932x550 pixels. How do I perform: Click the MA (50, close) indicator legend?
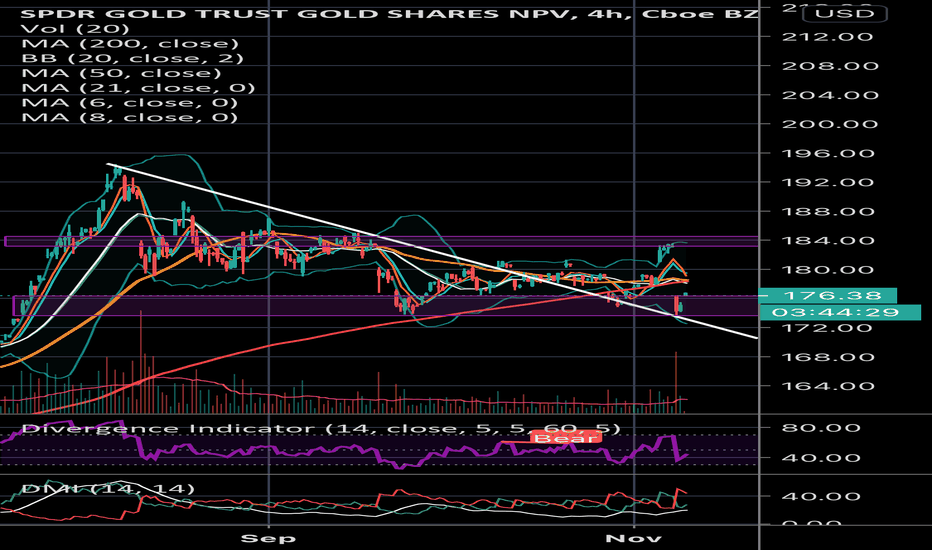coord(121,73)
